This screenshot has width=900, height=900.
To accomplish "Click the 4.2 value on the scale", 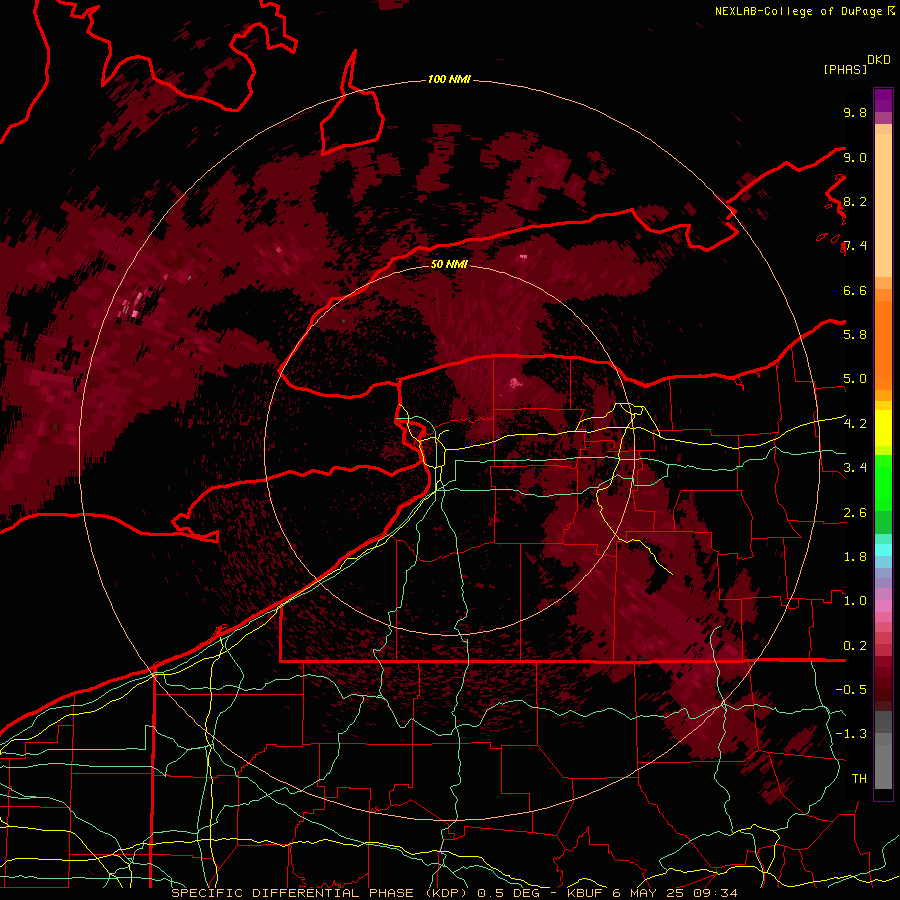I will (855, 424).
